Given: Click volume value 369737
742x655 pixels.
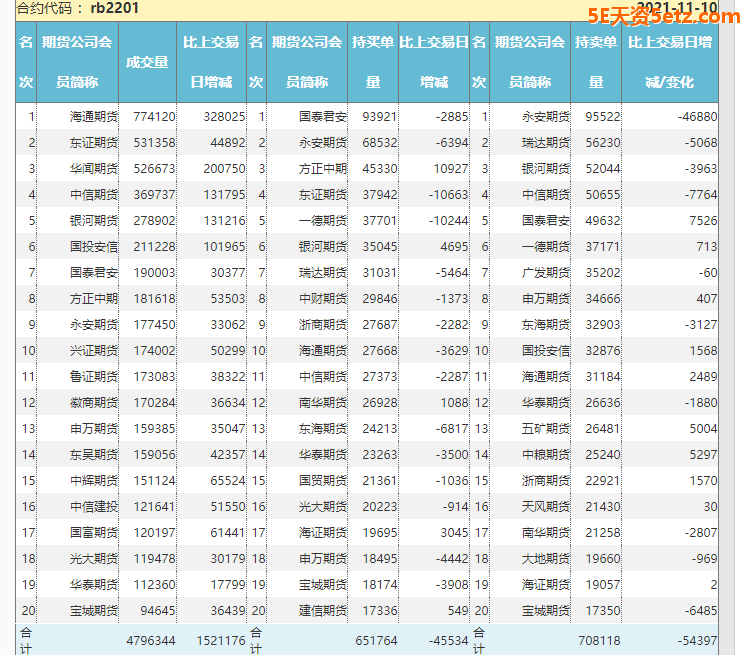Looking at the screenshot, I should click(x=154, y=195).
